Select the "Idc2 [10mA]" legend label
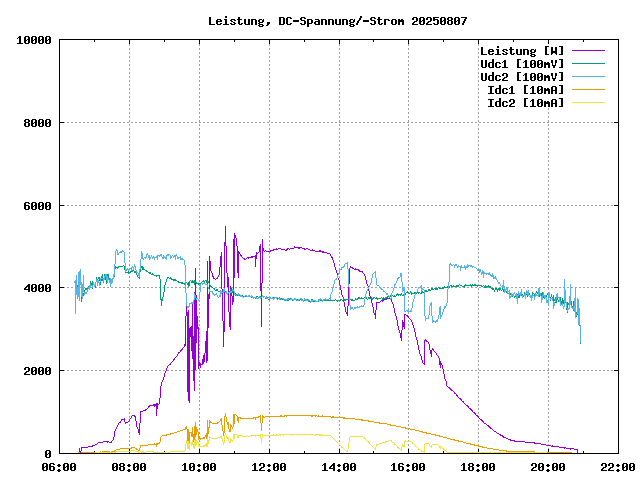 click(x=525, y=103)
